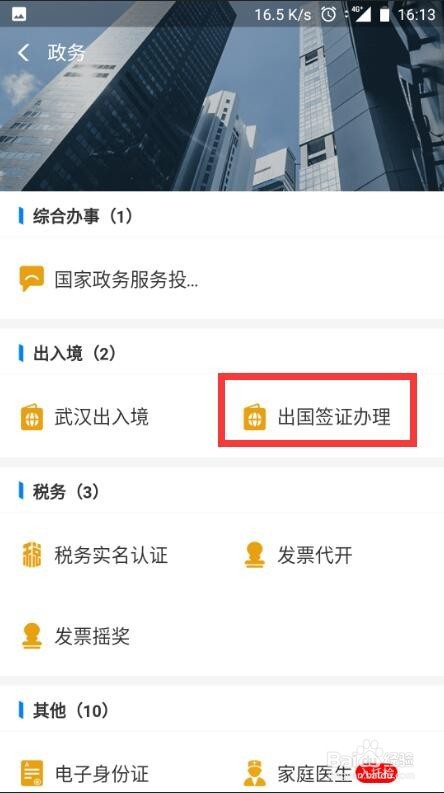Open 电子身份证 entry
The height and width of the screenshot is (793, 444).
pos(102,773)
